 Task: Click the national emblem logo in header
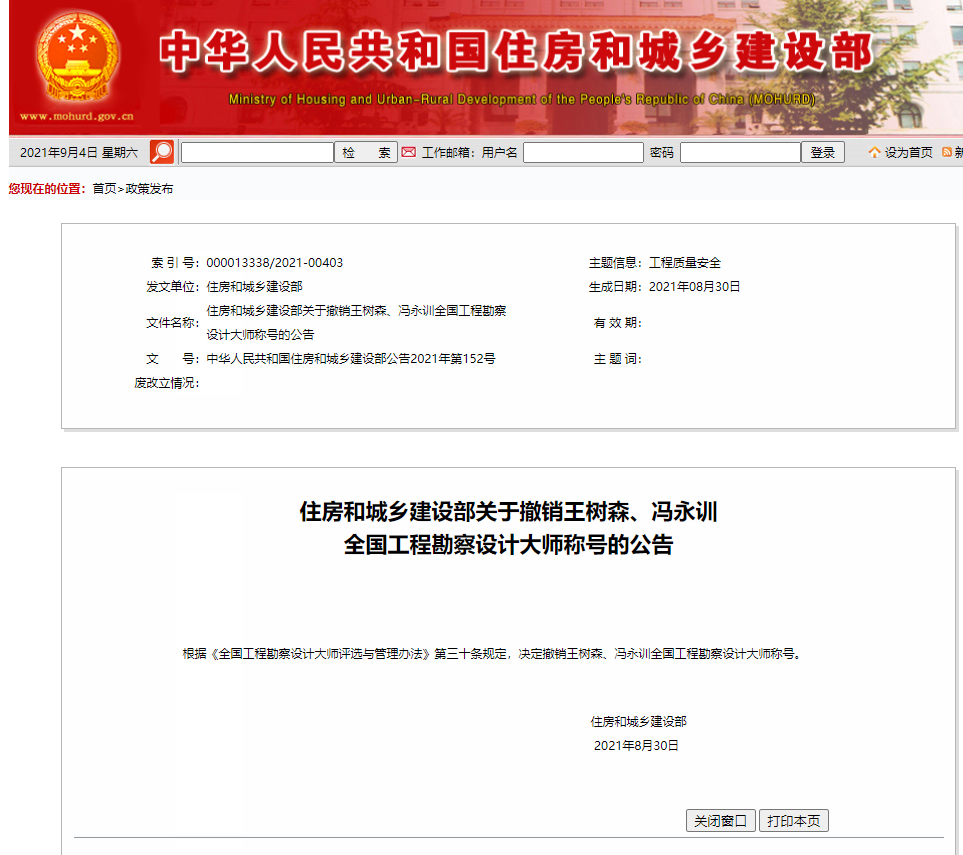pyautogui.click(x=77, y=57)
